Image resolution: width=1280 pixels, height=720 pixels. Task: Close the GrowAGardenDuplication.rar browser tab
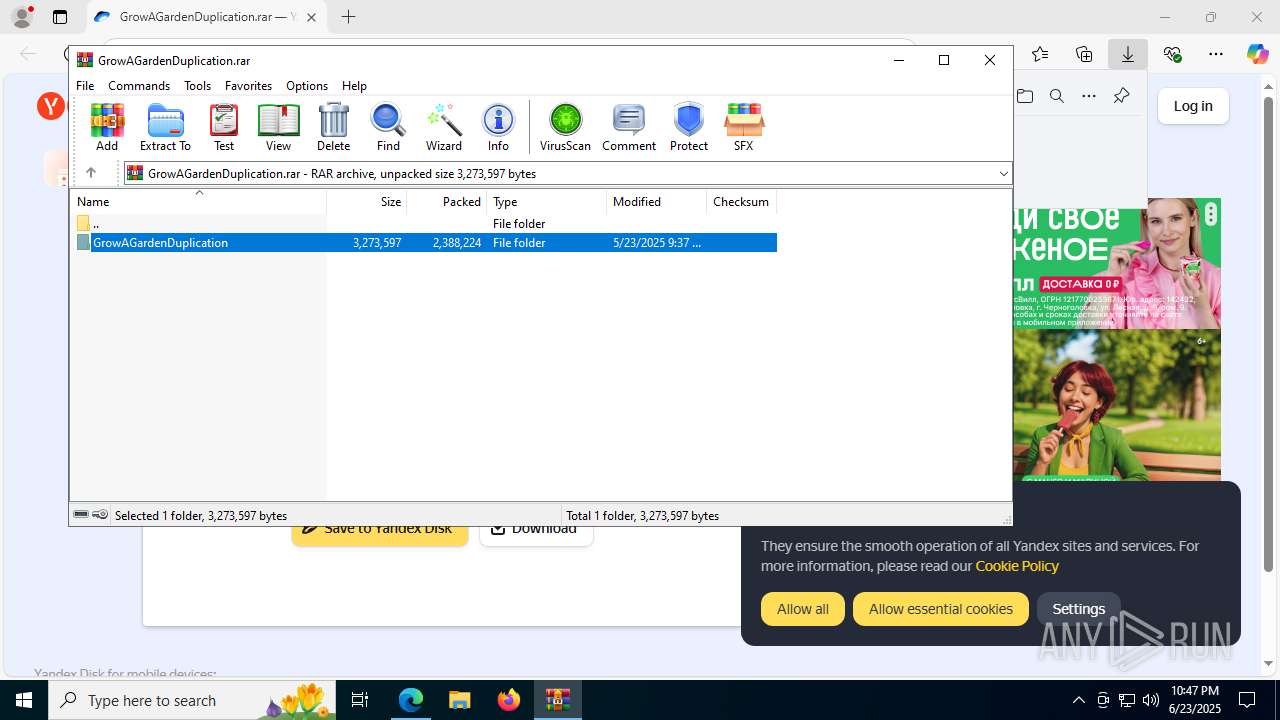tap(312, 17)
